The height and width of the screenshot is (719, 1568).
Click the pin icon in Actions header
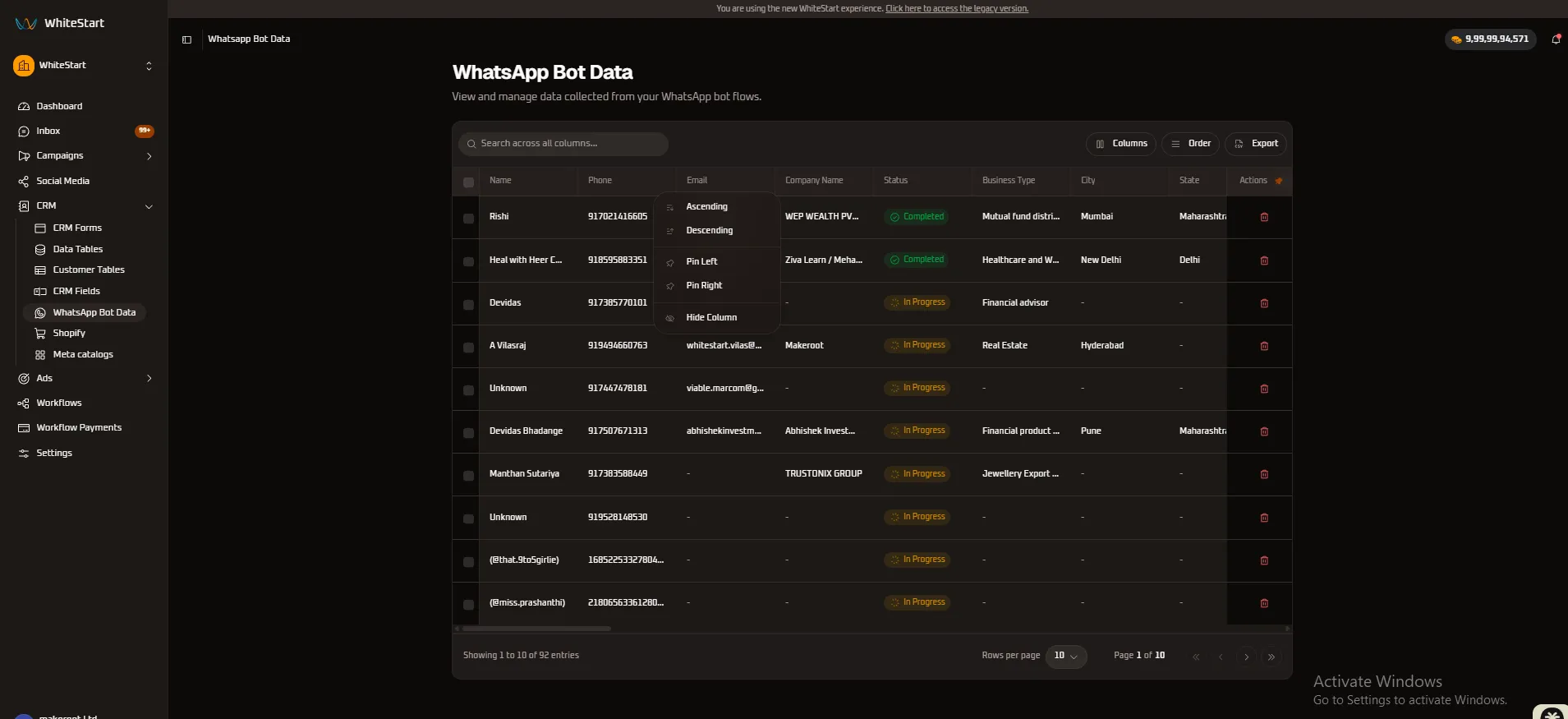coord(1279,181)
